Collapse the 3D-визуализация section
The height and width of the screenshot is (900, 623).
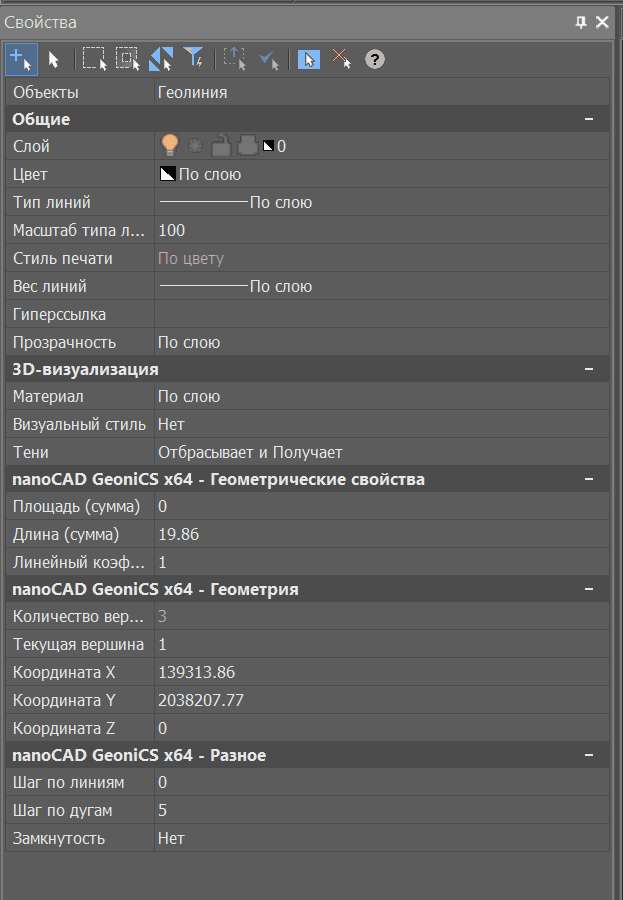pos(590,369)
